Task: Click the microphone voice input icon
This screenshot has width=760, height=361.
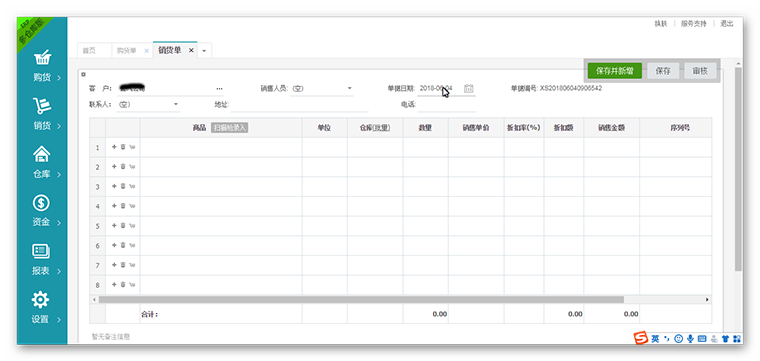Action: tap(690, 338)
